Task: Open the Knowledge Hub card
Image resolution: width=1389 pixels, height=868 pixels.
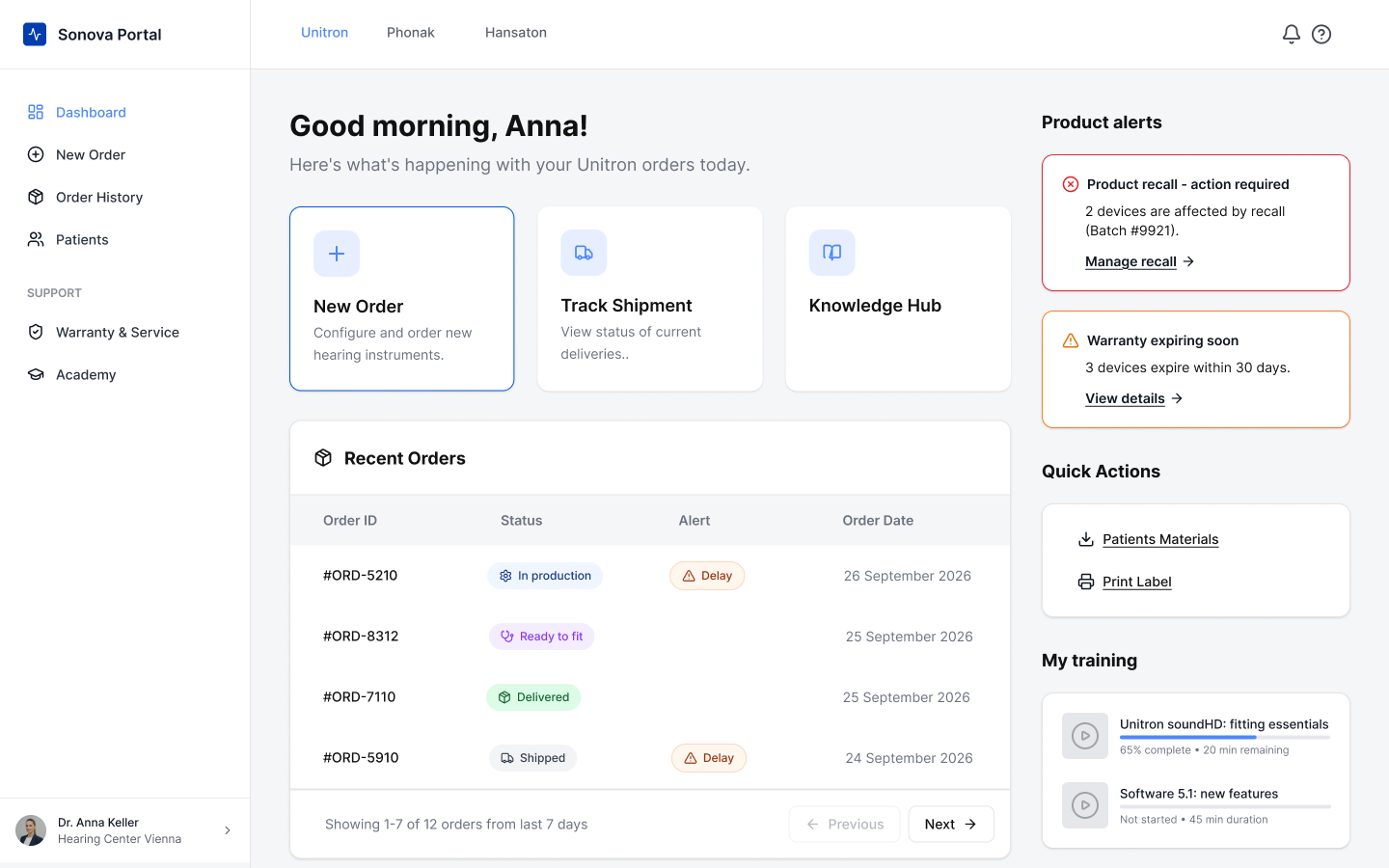Action: 898,299
